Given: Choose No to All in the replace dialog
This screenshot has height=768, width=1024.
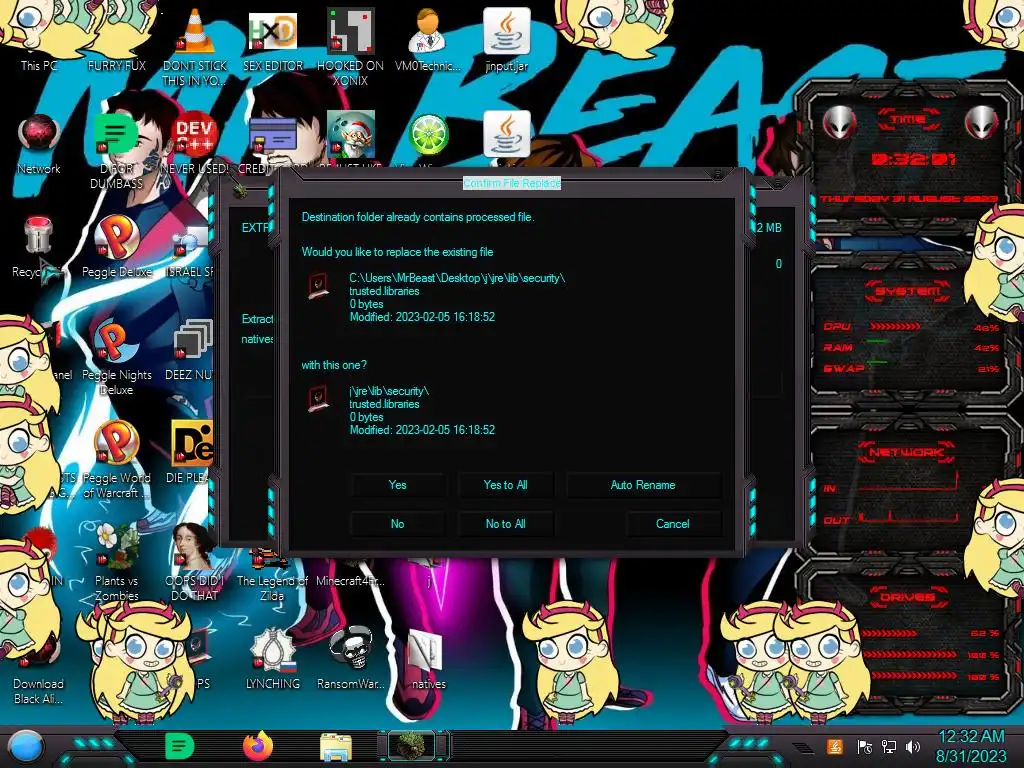Looking at the screenshot, I should (505, 524).
